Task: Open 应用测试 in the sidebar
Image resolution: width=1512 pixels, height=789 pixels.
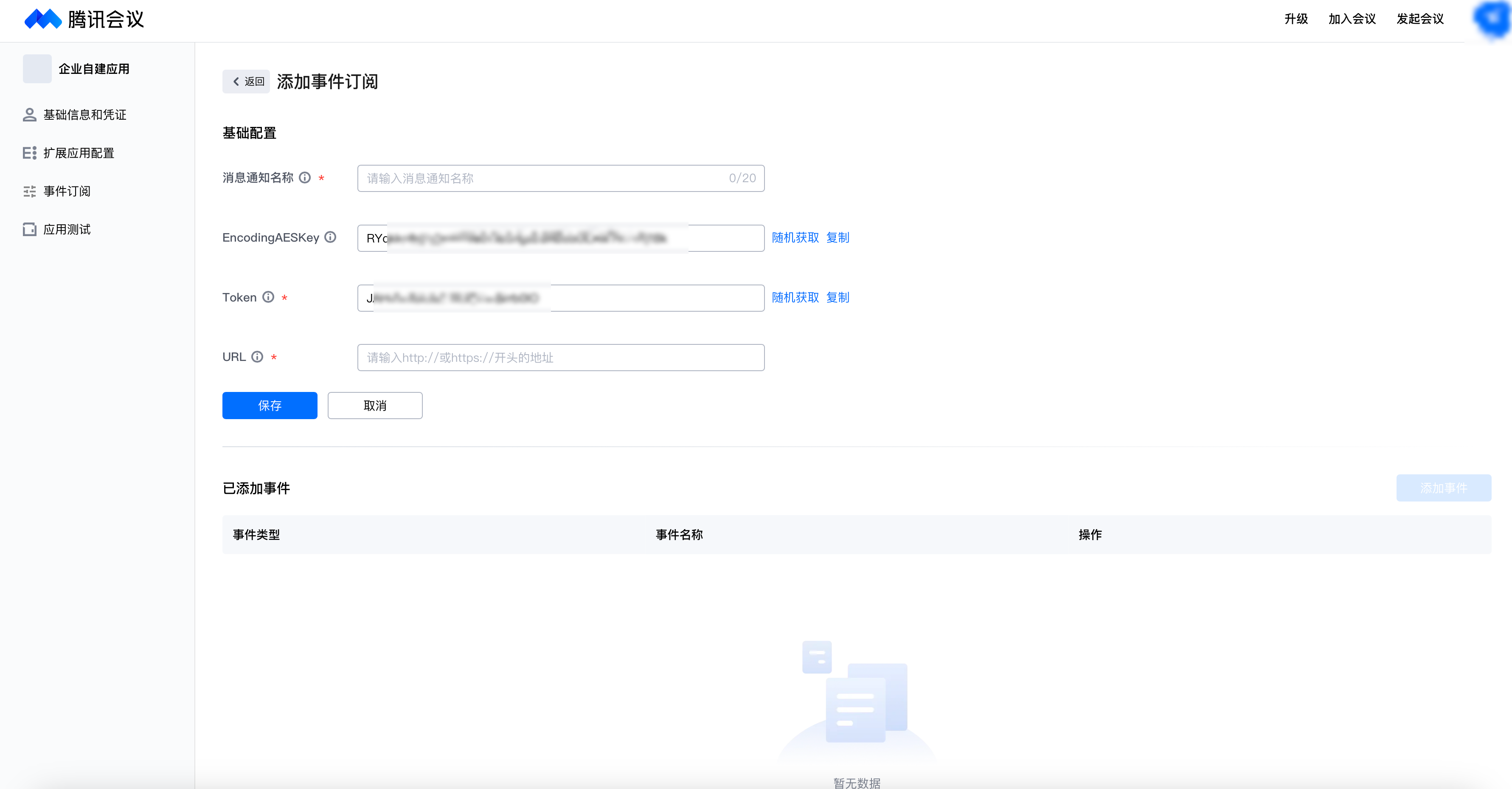Action: click(57, 230)
